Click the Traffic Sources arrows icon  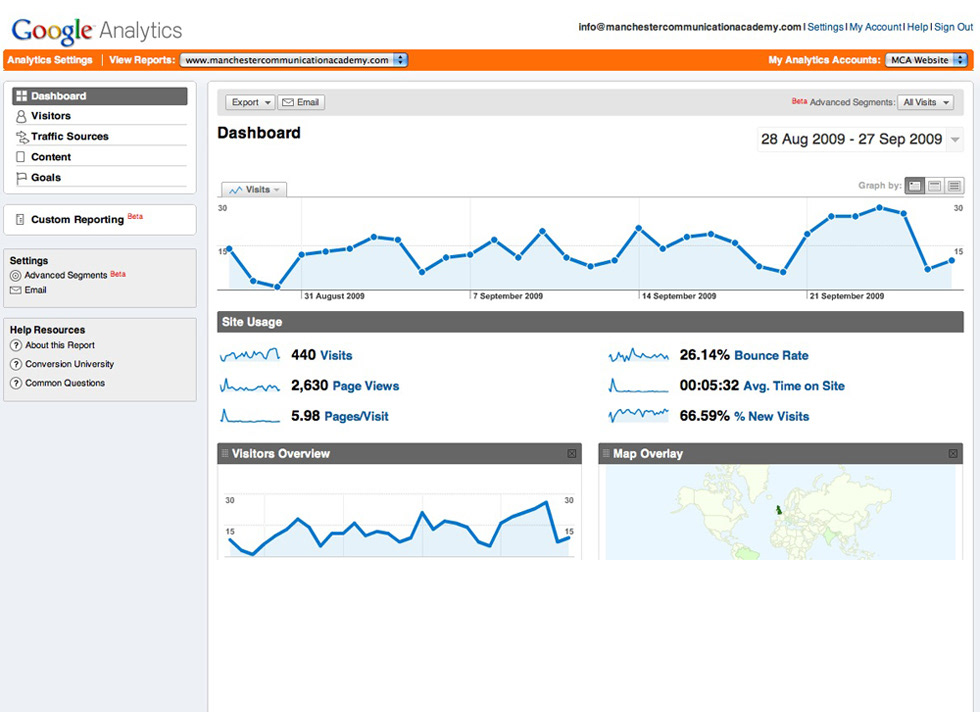22,137
